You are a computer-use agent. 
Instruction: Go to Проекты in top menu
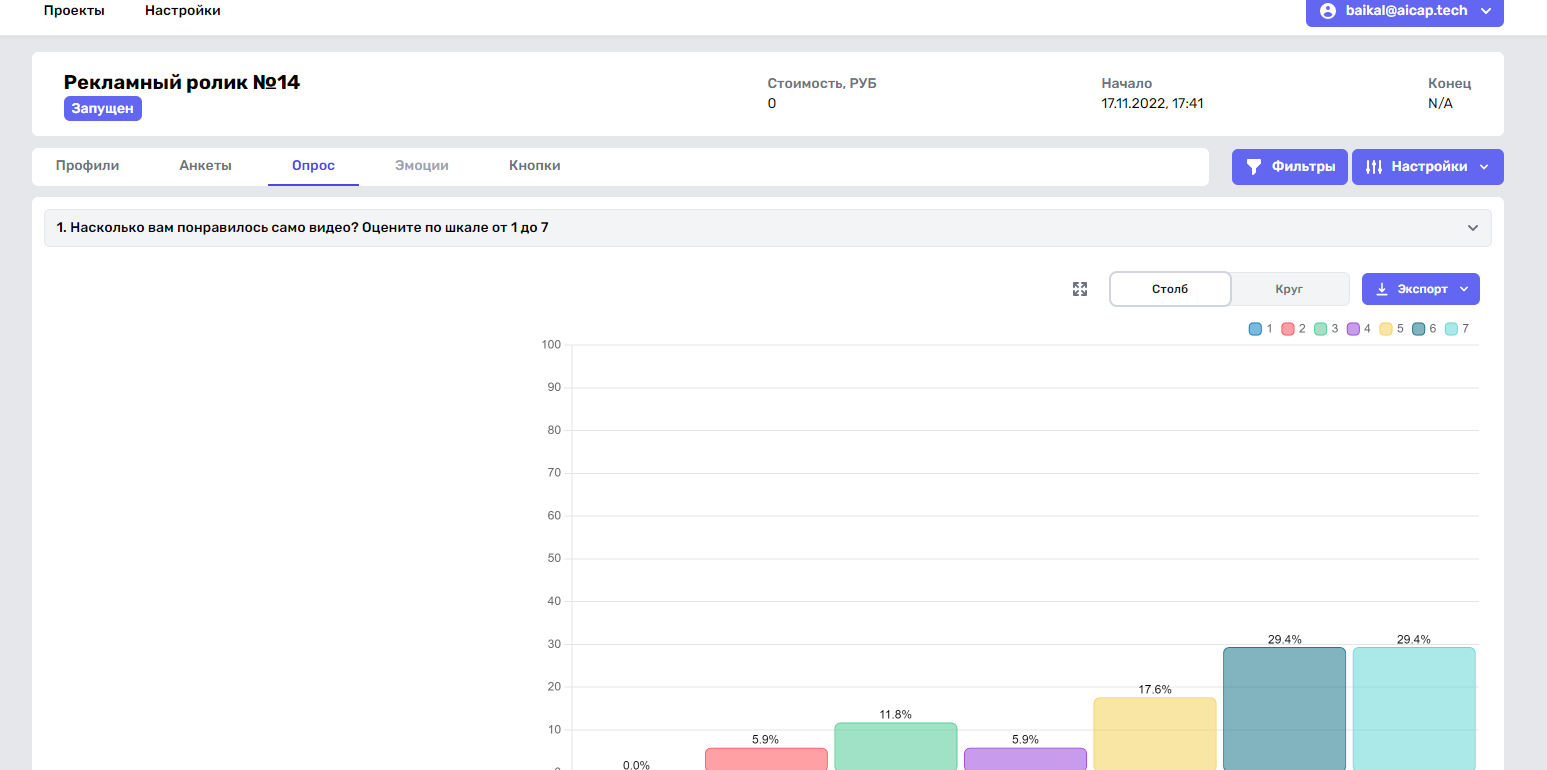(74, 11)
